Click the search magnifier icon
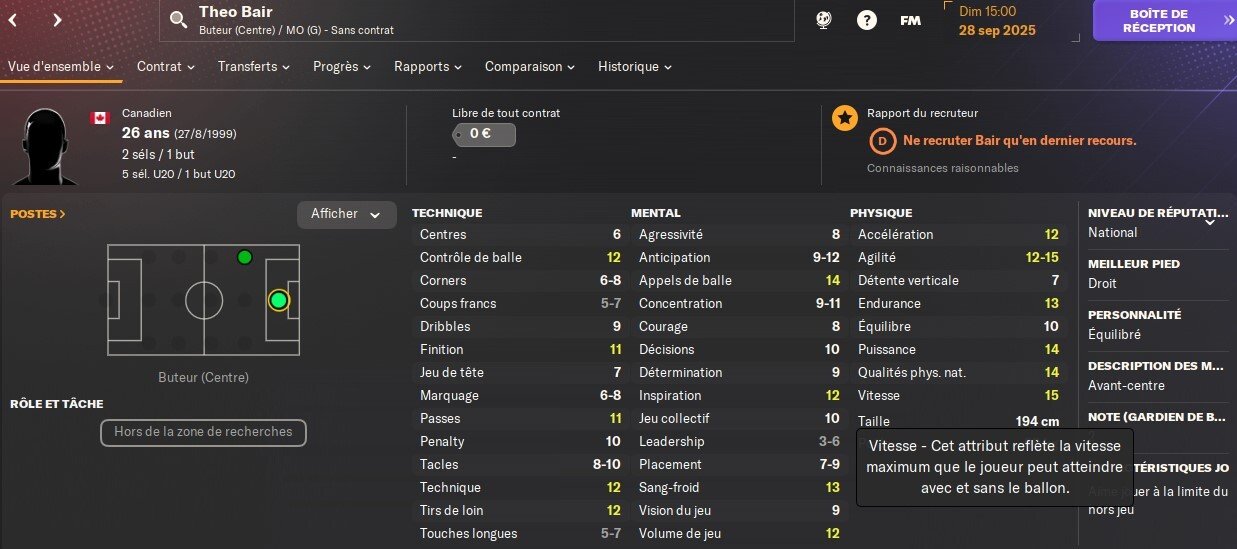The height and width of the screenshot is (549, 1237). (178, 20)
